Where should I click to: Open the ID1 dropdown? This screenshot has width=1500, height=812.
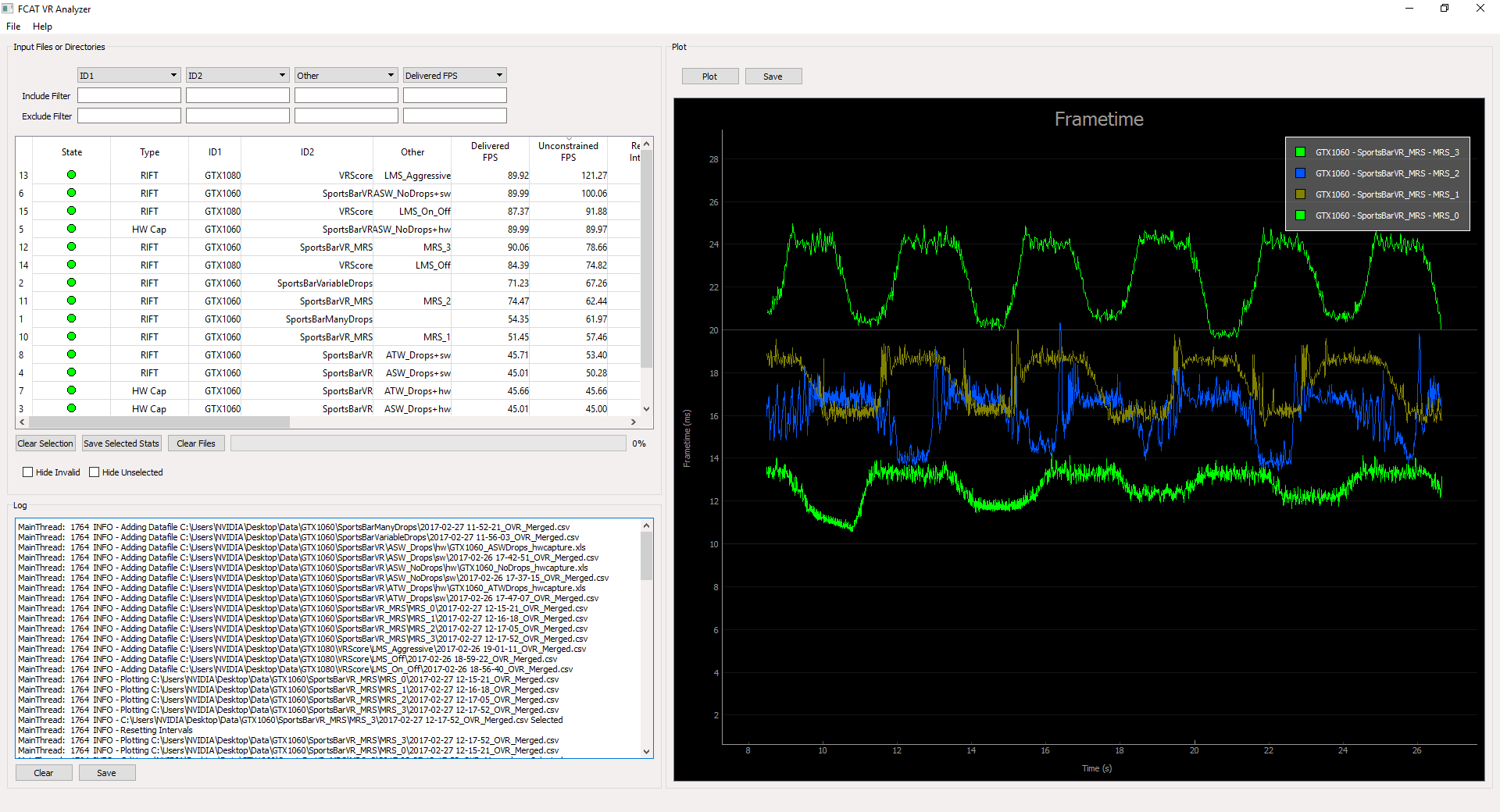[129, 76]
